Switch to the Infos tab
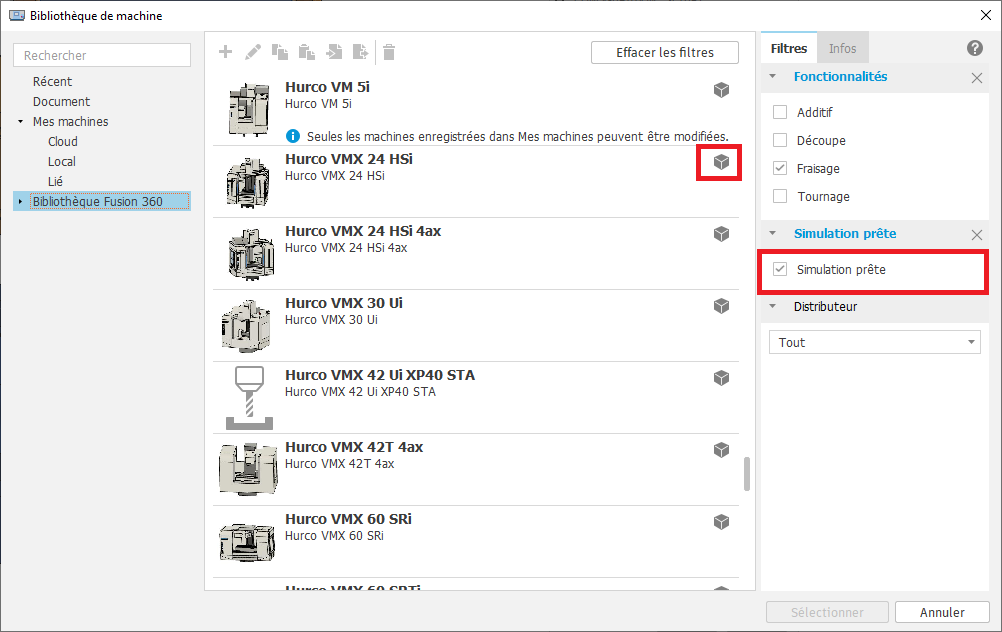This screenshot has height=632, width=1002. tap(842, 48)
